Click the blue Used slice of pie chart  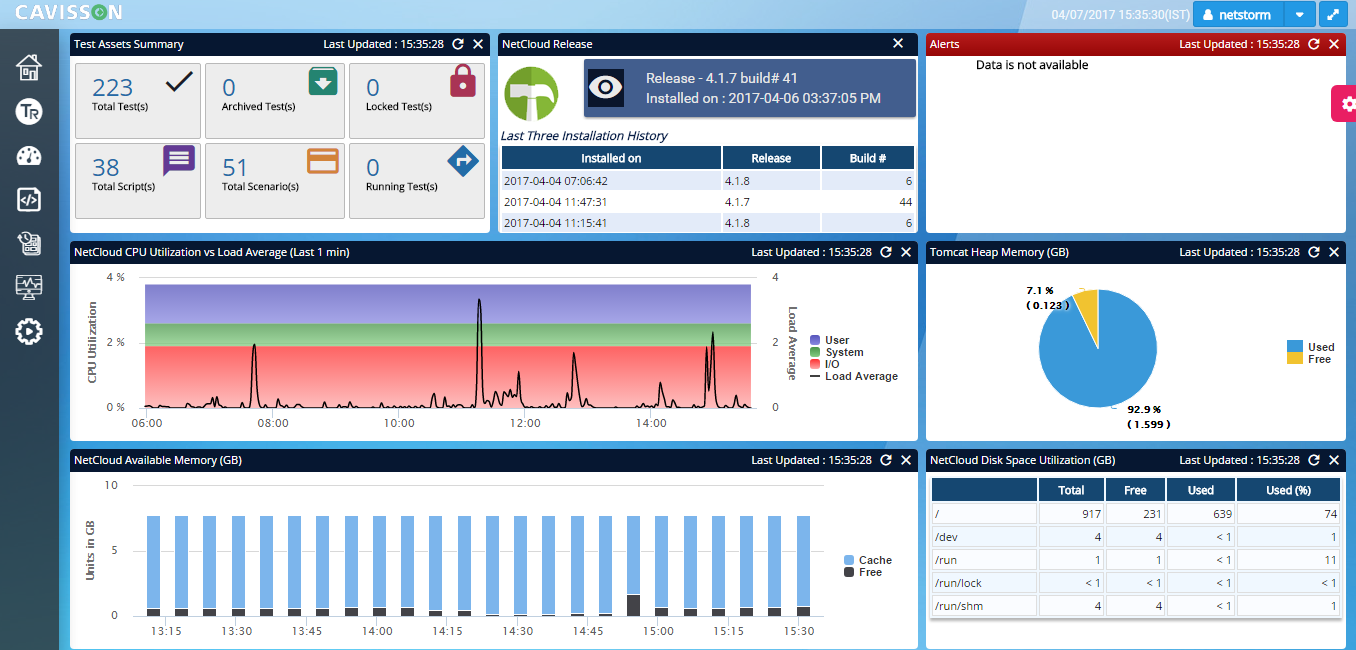point(1098,360)
